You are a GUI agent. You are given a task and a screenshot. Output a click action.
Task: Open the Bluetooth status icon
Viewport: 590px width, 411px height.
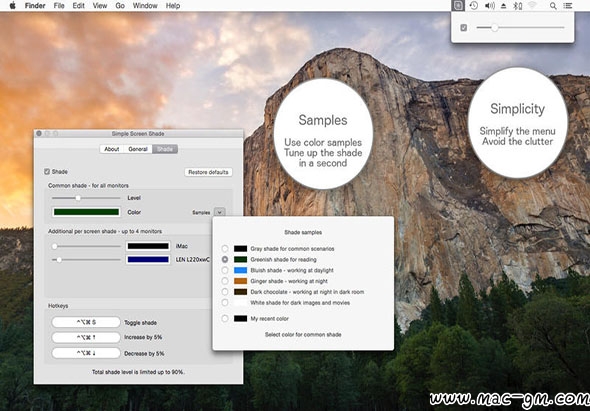click(518, 6)
